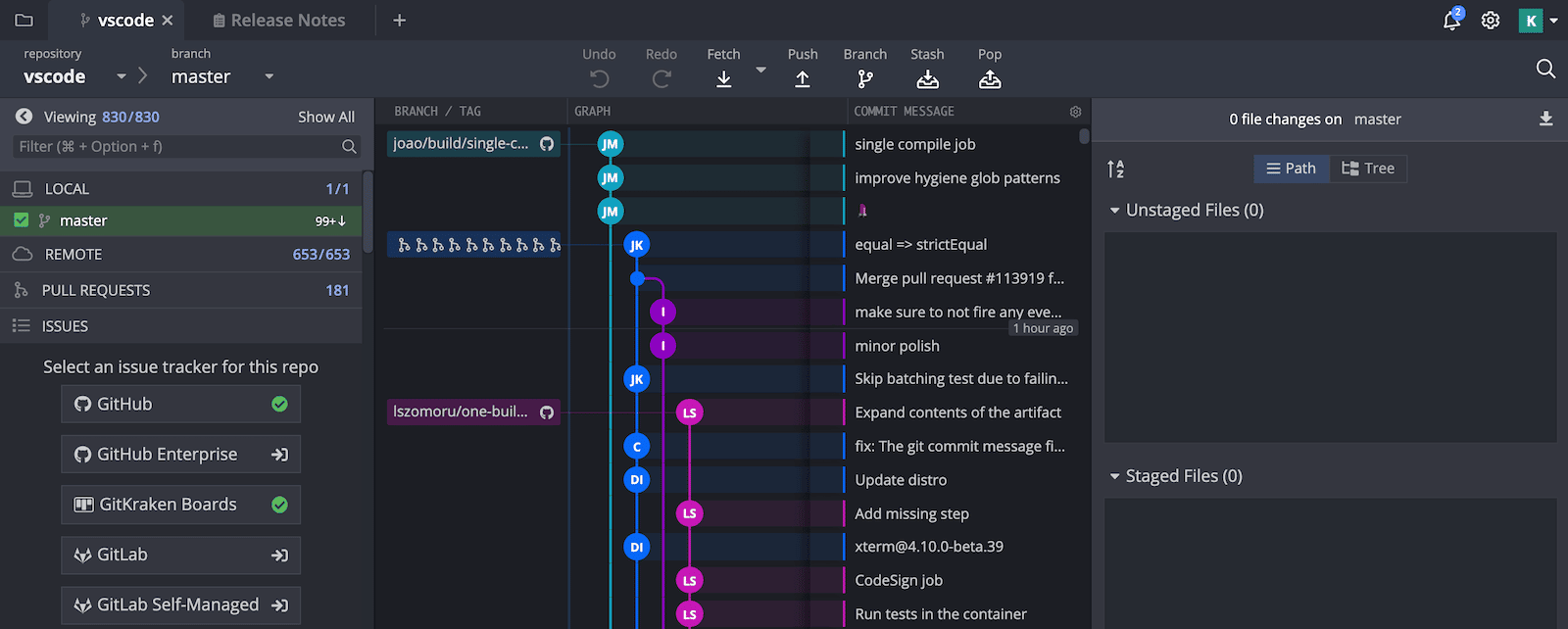The width and height of the screenshot is (1568, 629).
Task: Click the commit graph scrollbar
Action: [x=1084, y=136]
